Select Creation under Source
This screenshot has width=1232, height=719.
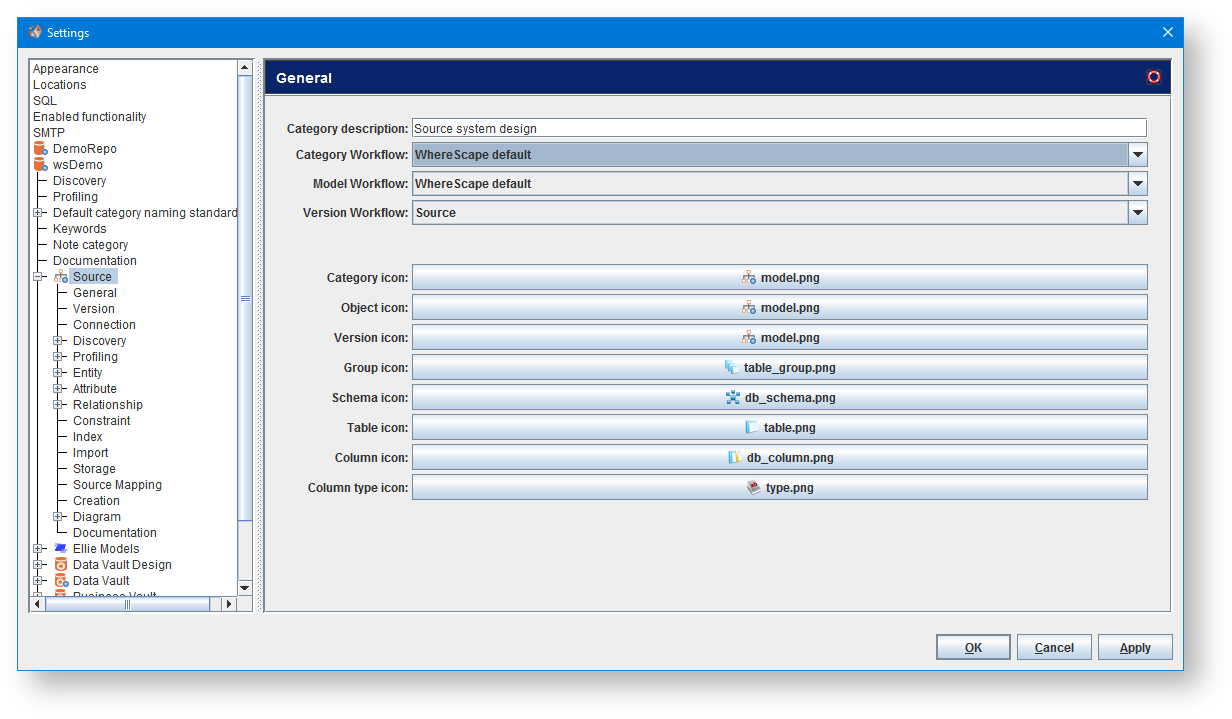coord(96,501)
